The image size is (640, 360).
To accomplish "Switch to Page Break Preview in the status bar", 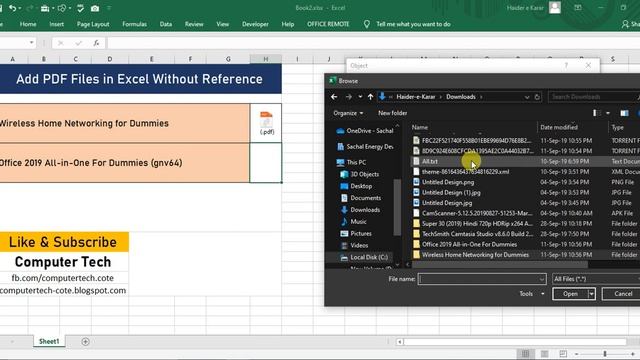I will [x=563, y=353].
